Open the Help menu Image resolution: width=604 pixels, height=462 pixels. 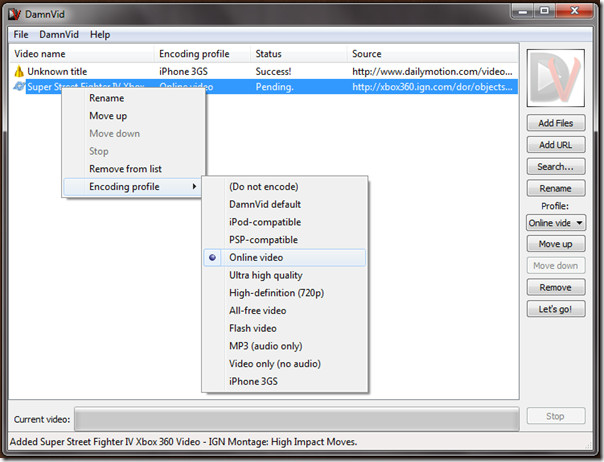(x=100, y=35)
